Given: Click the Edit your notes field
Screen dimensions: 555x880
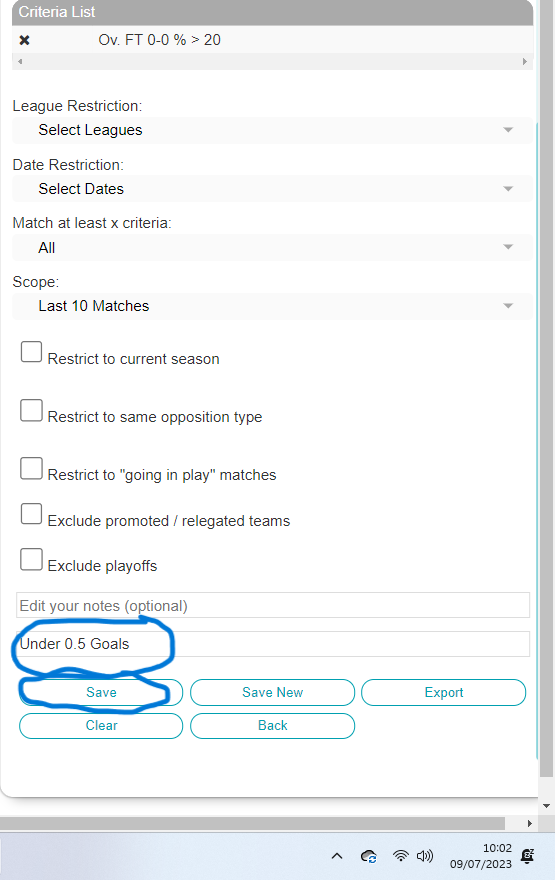Looking at the screenshot, I should 273,606.
